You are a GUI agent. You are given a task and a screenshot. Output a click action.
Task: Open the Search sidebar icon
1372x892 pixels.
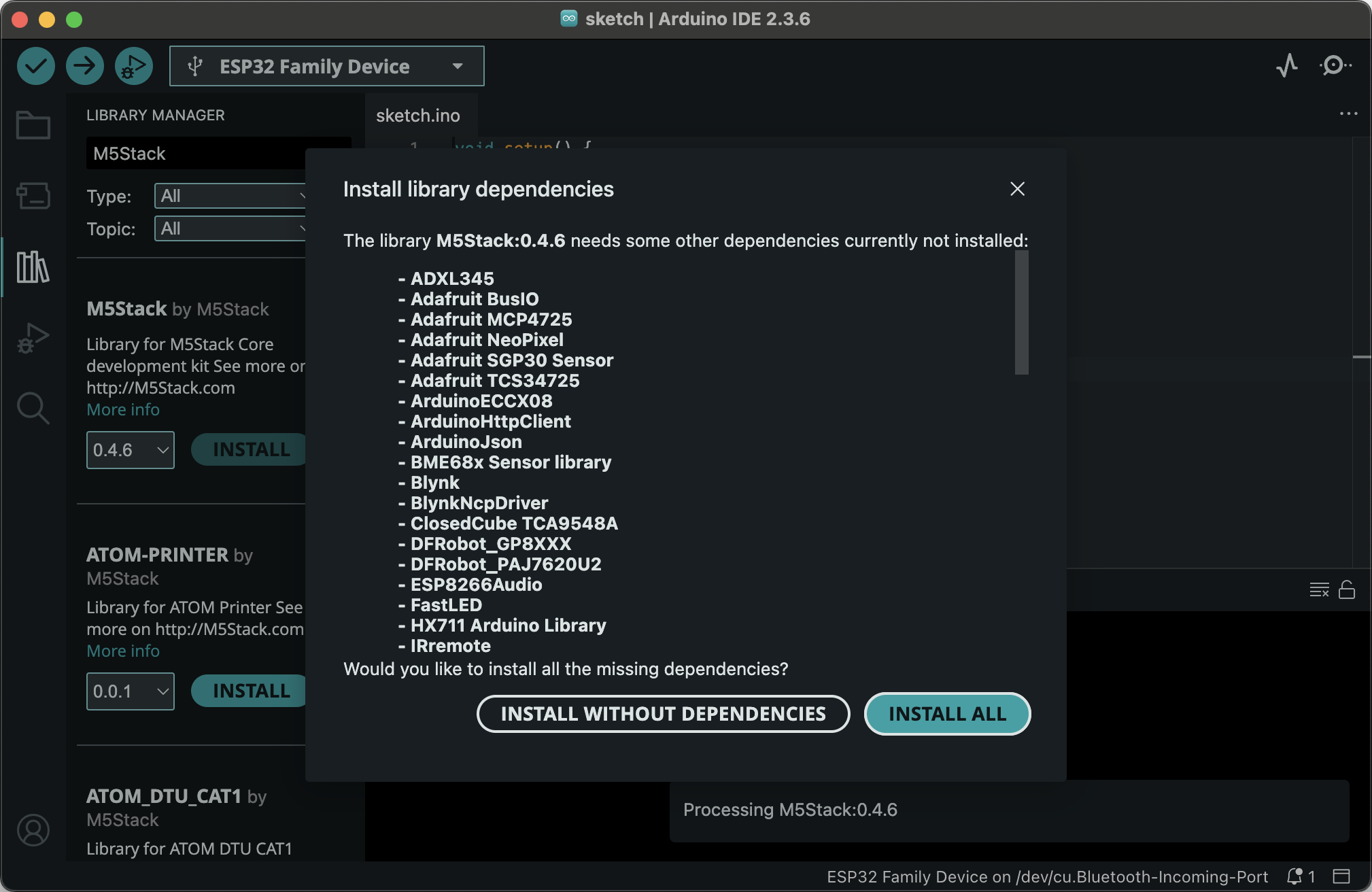click(x=33, y=408)
